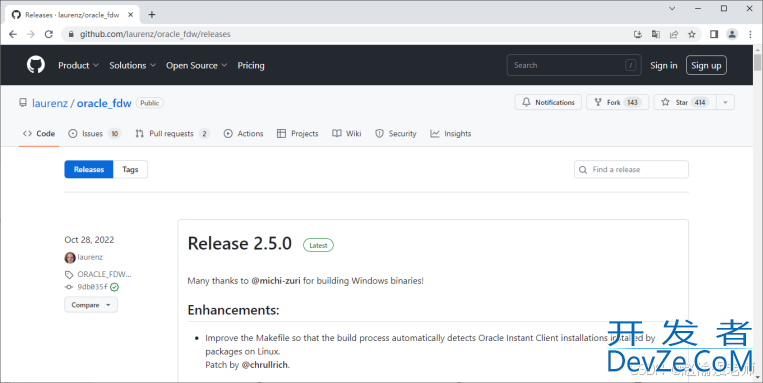Click the translate page icon

[656, 34]
